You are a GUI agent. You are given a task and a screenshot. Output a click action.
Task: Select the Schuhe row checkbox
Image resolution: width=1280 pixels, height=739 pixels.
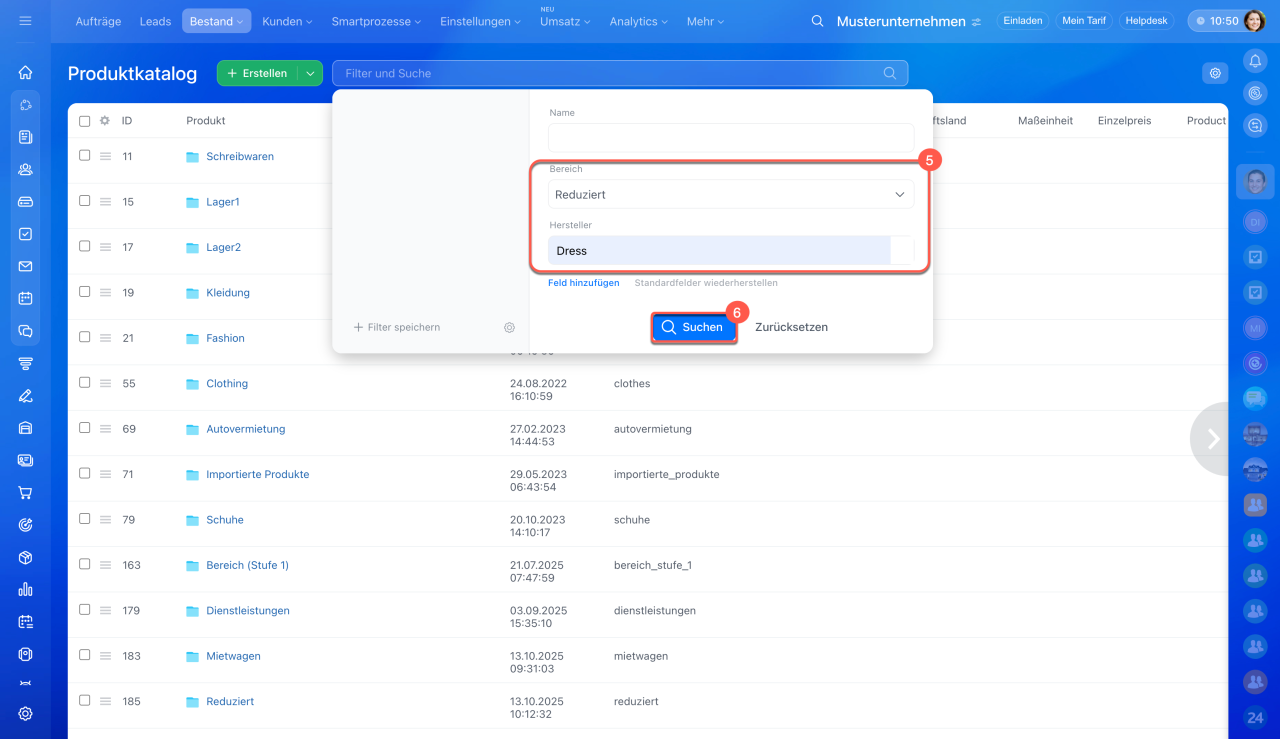84,519
